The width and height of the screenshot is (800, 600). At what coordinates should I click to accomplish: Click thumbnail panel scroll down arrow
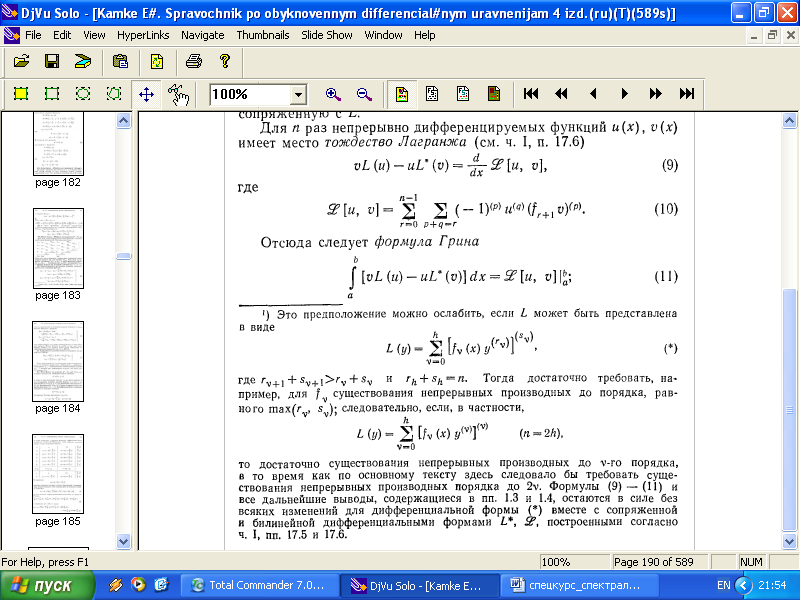click(123, 541)
